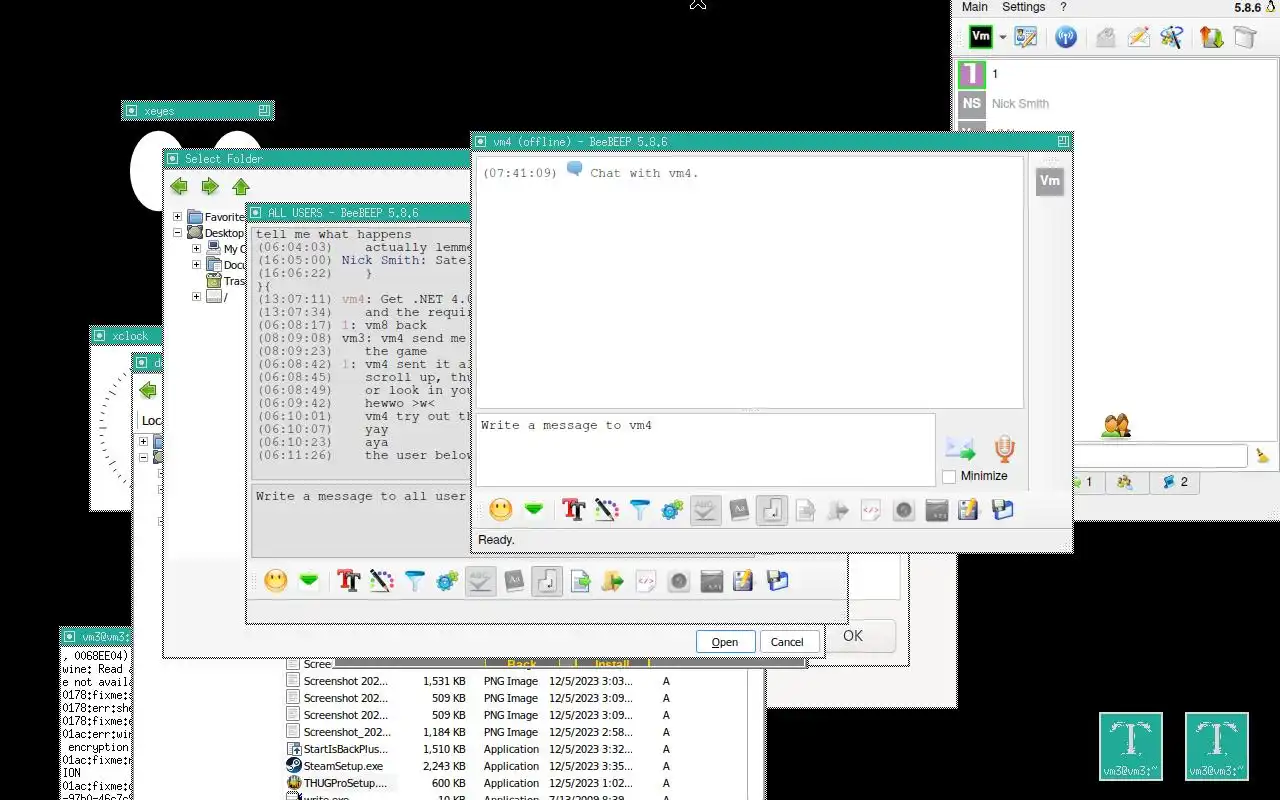Click search field in BeeBEEP main window
The width and height of the screenshot is (1280, 800).
1160,456
